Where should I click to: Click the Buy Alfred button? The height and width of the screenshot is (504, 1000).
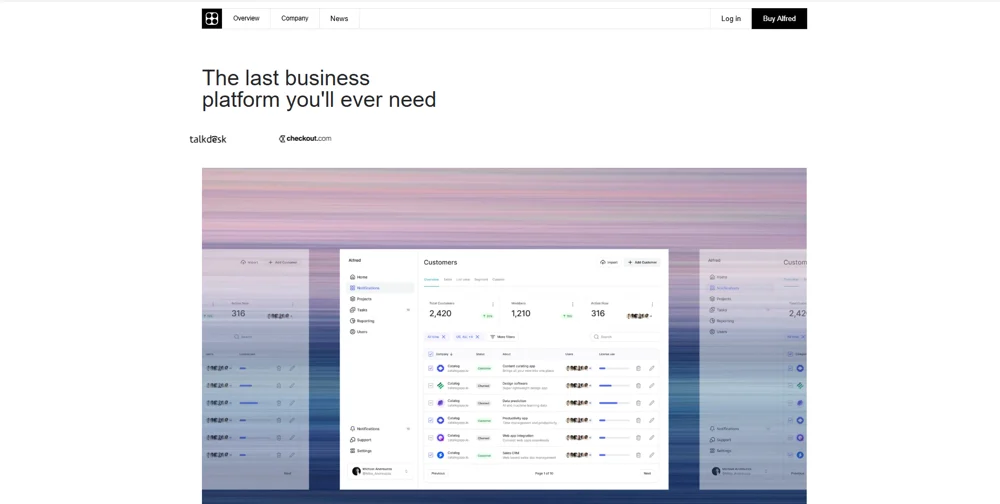779,19
